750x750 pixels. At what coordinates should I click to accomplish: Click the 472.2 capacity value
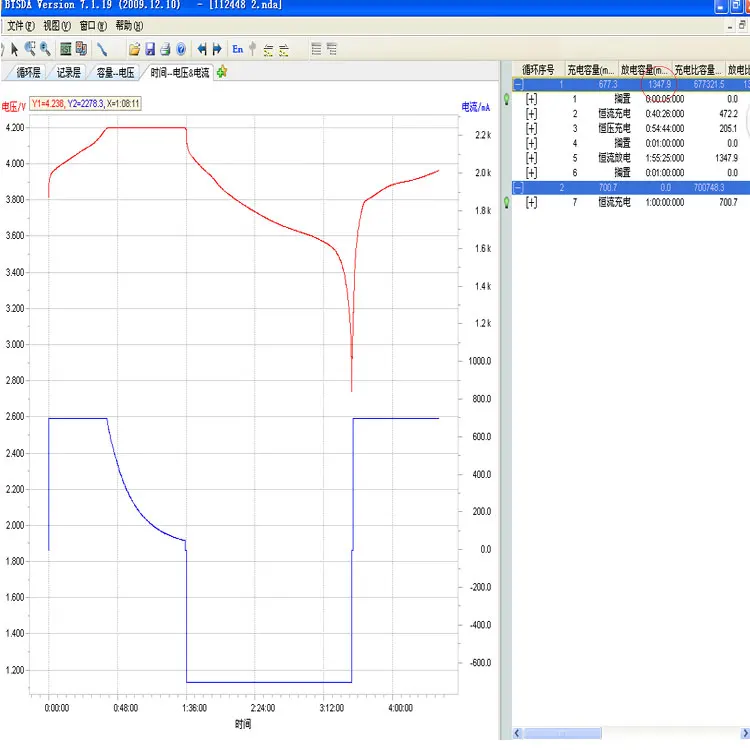tap(728, 114)
